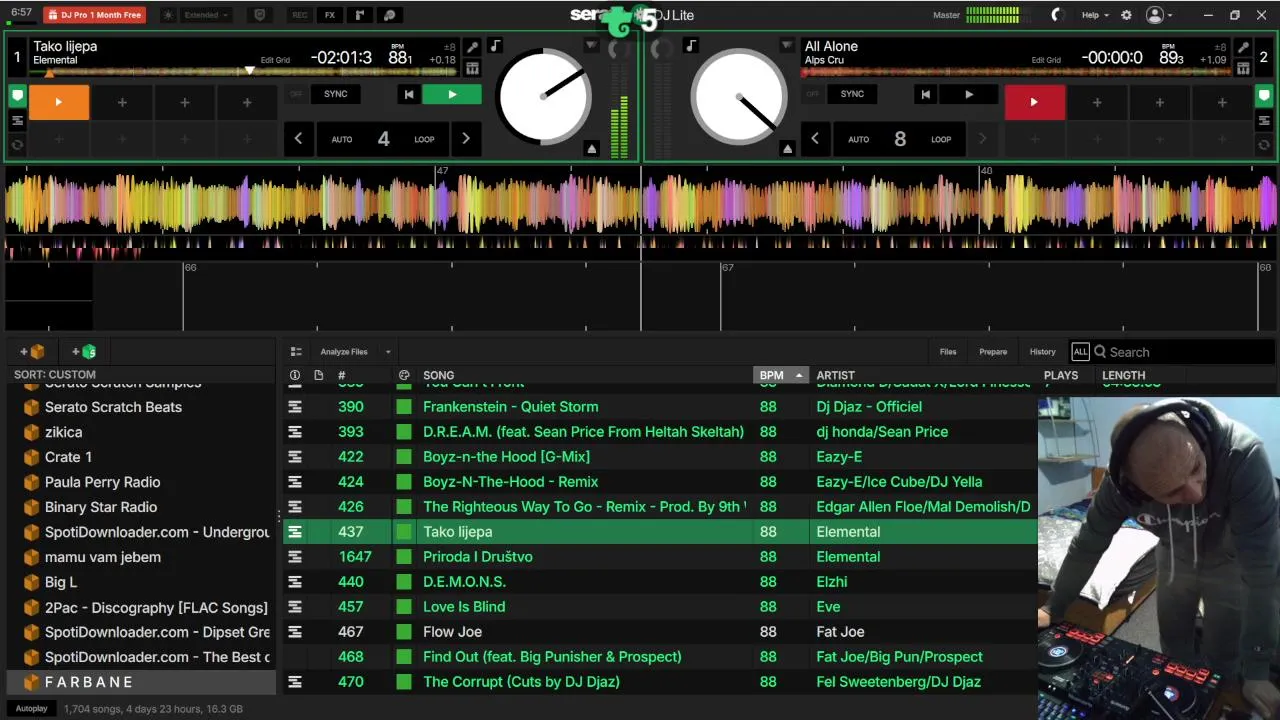The image size is (1280, 720).
Task: Open the Help menu
Action: point(1095,15)
